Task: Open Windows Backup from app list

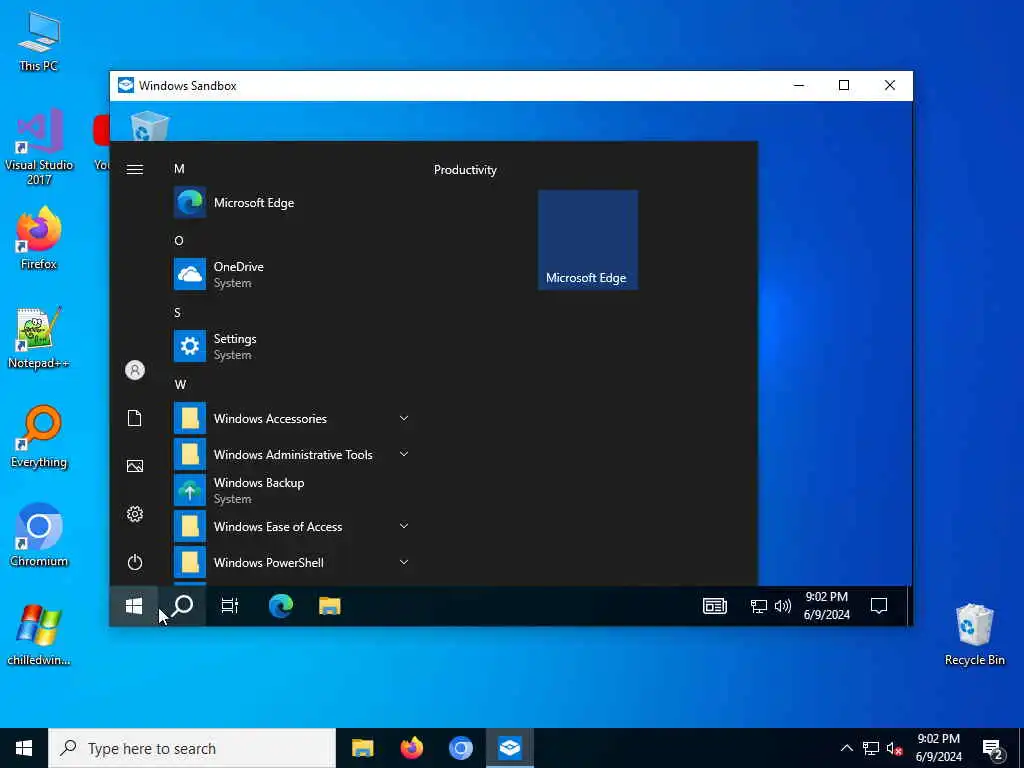Action: coord(294,490)
